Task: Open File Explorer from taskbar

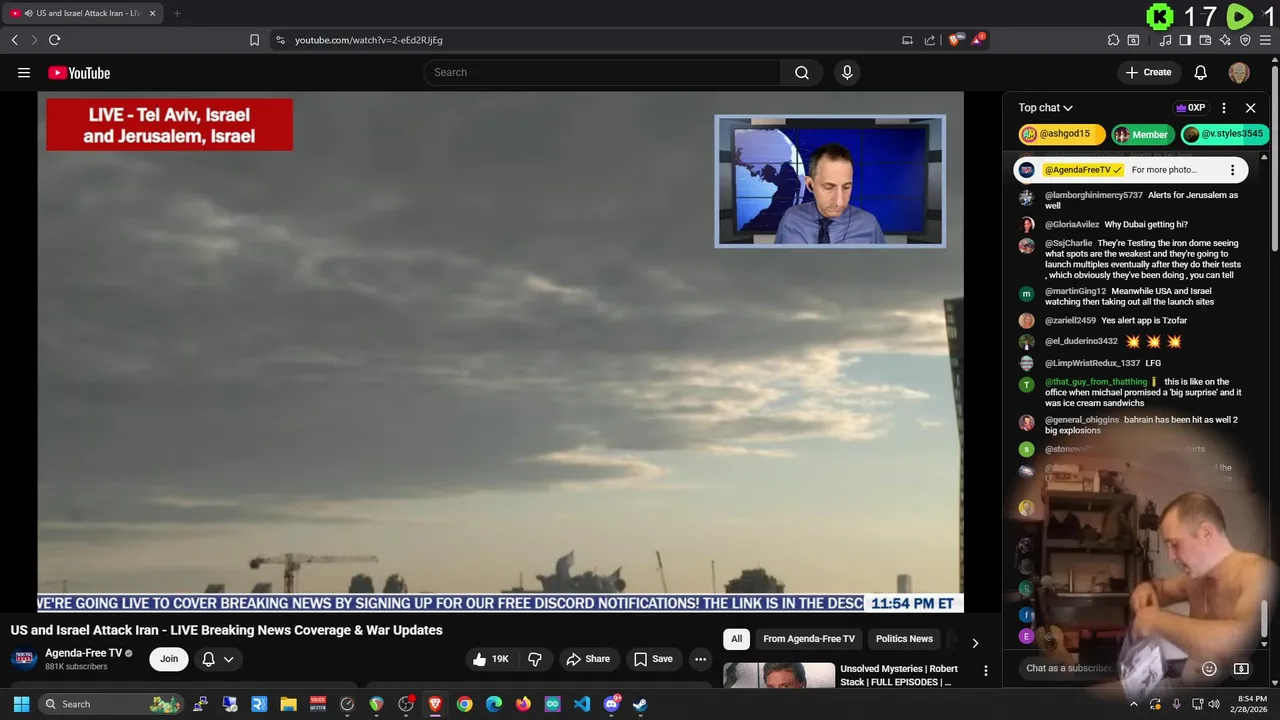Action: (x=288, y=704)
